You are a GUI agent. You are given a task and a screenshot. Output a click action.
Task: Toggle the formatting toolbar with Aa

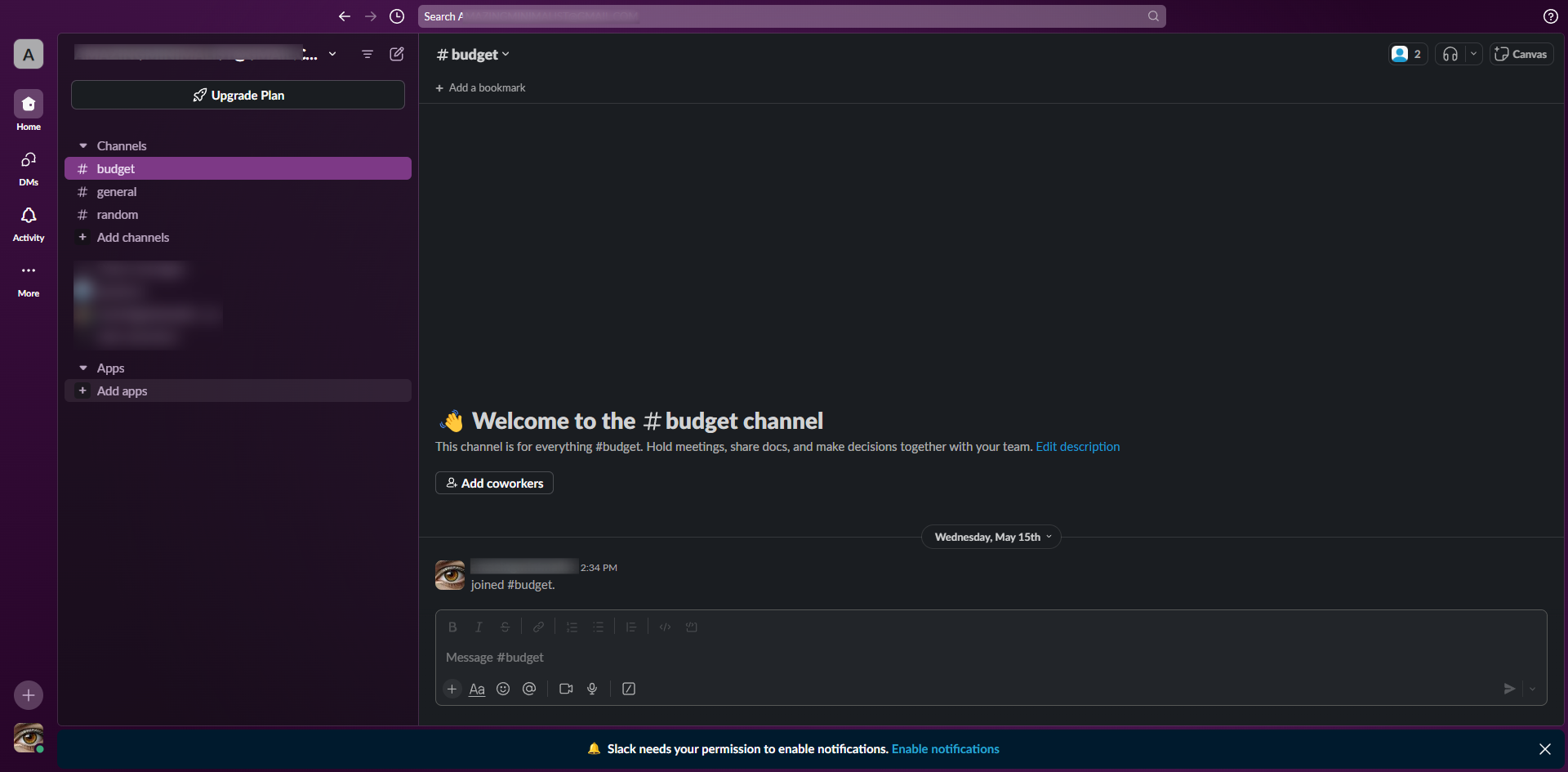[x=477, y=689]
